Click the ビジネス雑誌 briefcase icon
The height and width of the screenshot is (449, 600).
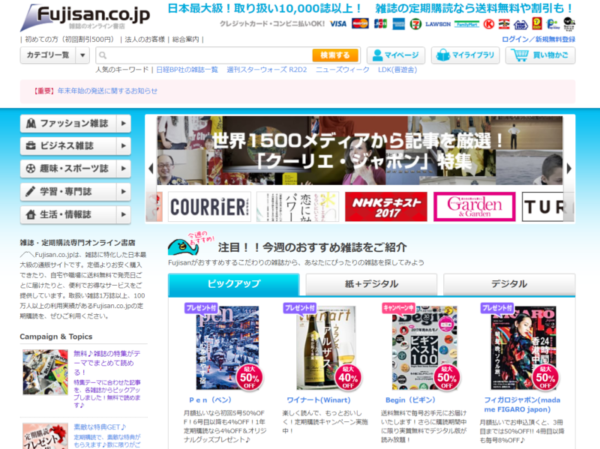(x=31, y=146)
